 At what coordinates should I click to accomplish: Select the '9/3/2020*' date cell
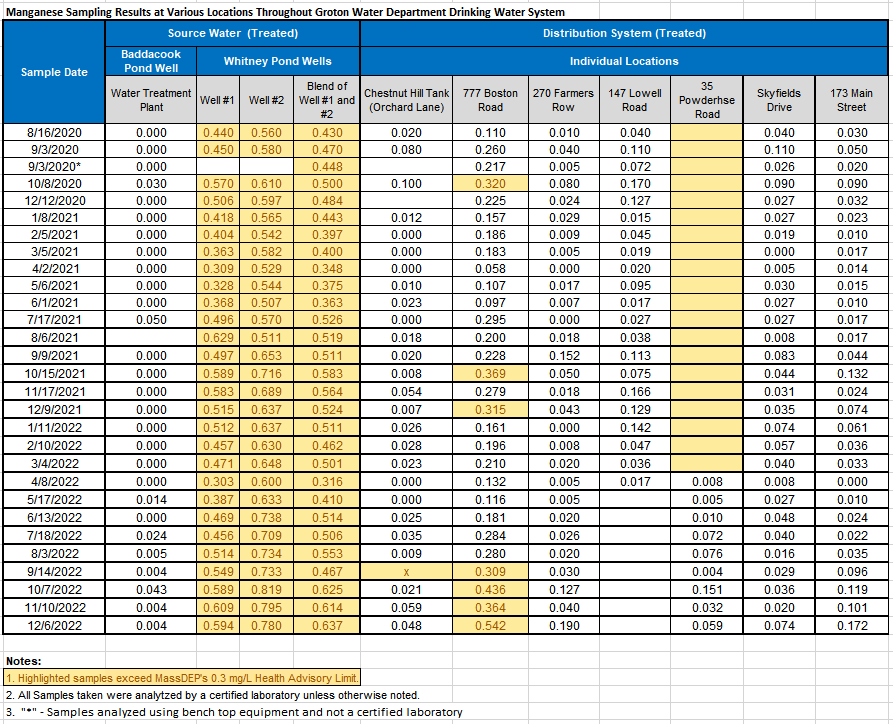pos(54,167)
